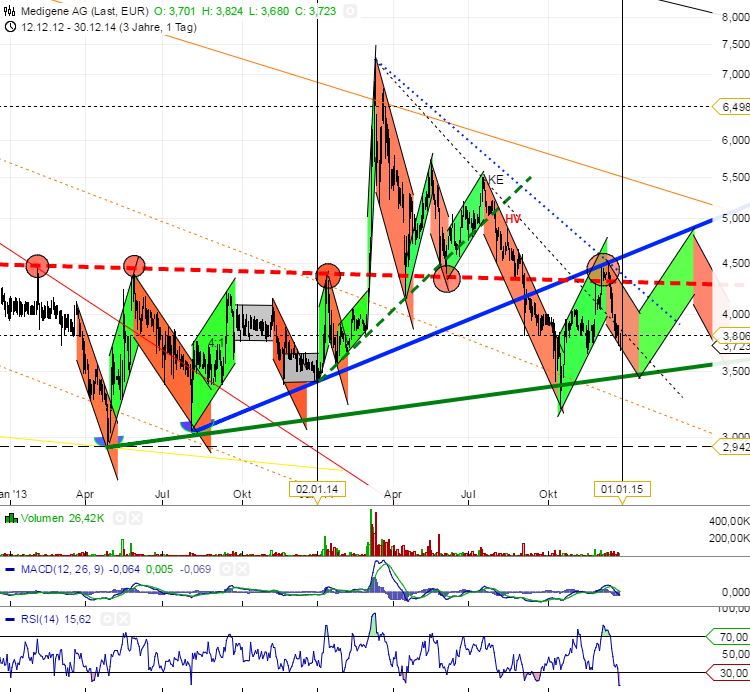
Task: Click the 6,498 price level tag
Action: [x=732, y=107]
